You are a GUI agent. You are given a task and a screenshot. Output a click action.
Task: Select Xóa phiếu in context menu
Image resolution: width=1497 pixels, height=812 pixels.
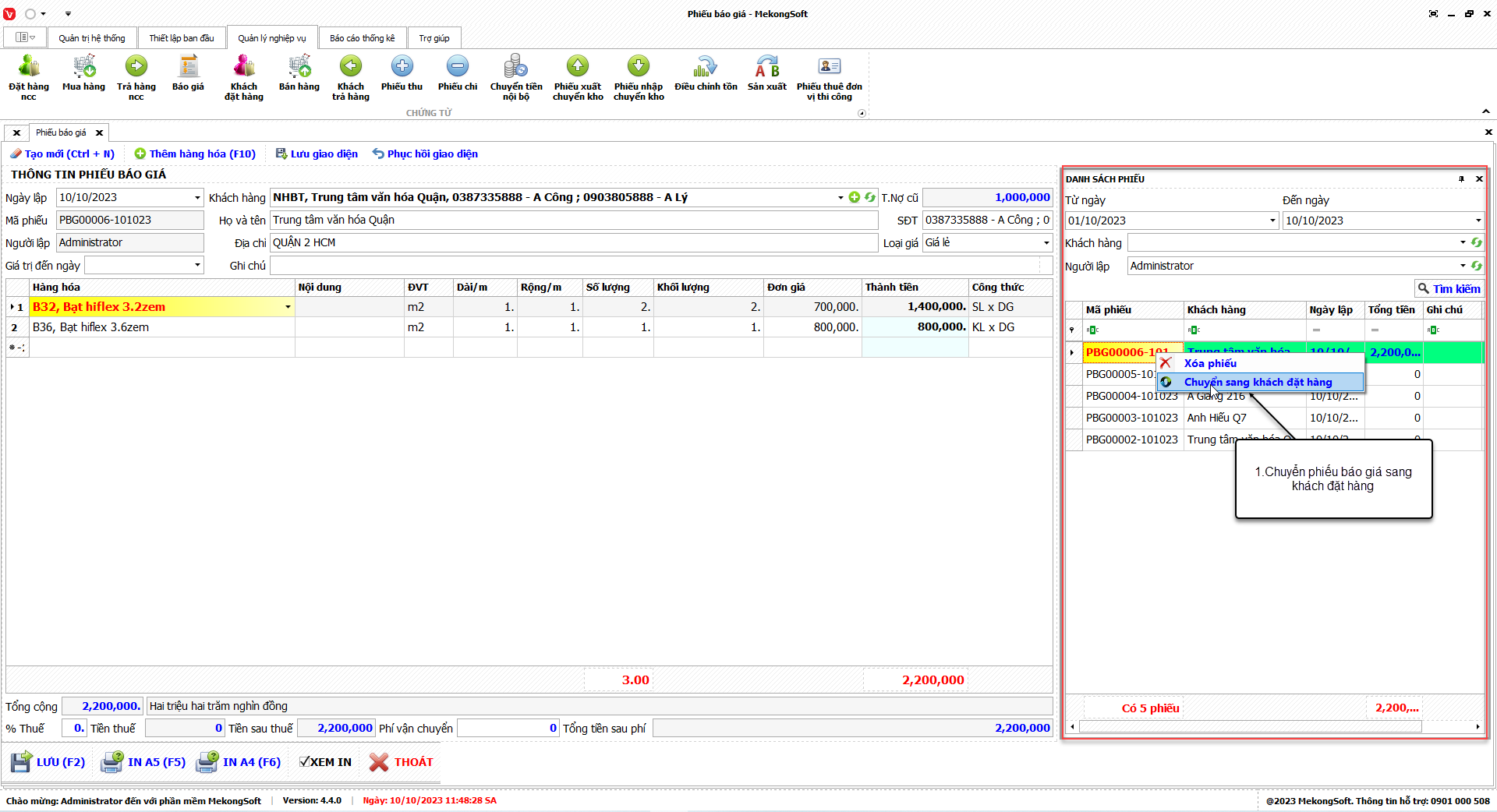click(x=1209, y=363)
